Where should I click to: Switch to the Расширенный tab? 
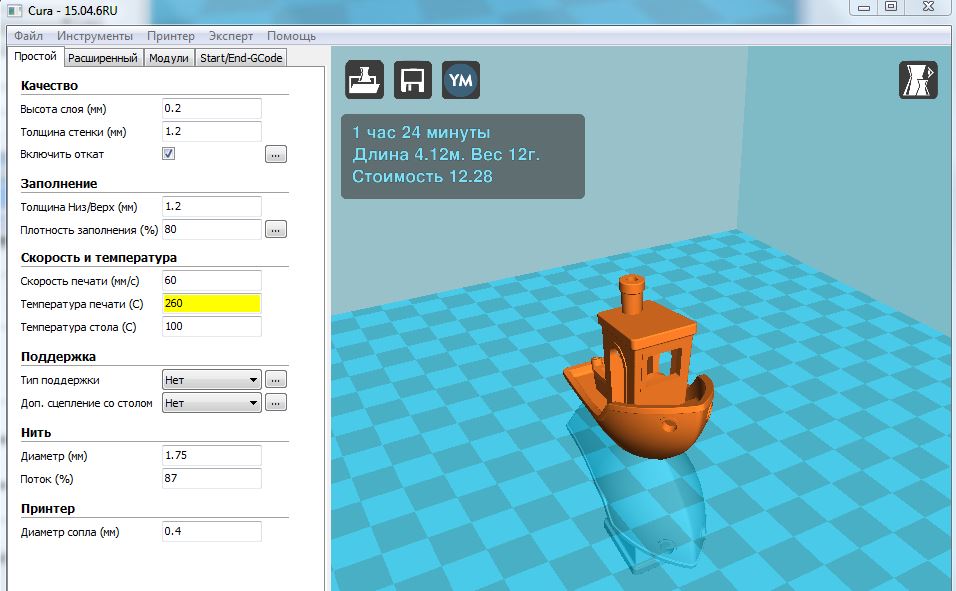point(104,58)
